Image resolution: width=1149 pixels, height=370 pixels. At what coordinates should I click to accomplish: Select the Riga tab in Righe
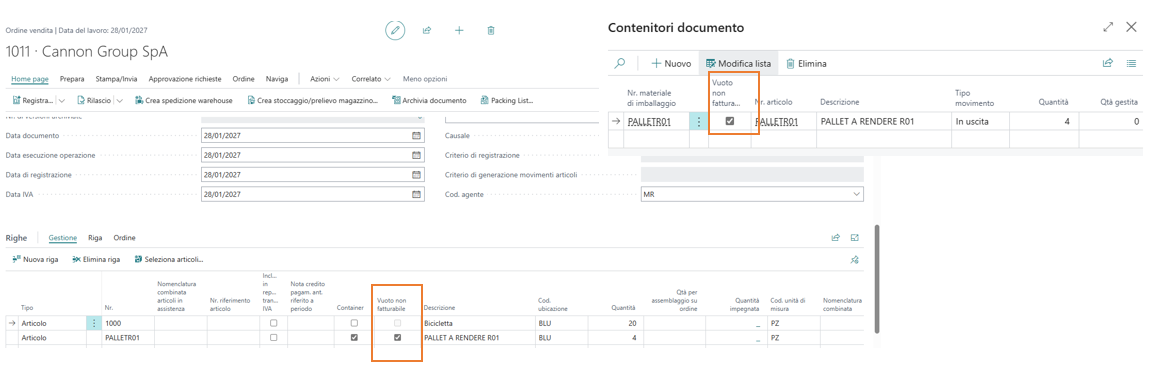(95, 238)
